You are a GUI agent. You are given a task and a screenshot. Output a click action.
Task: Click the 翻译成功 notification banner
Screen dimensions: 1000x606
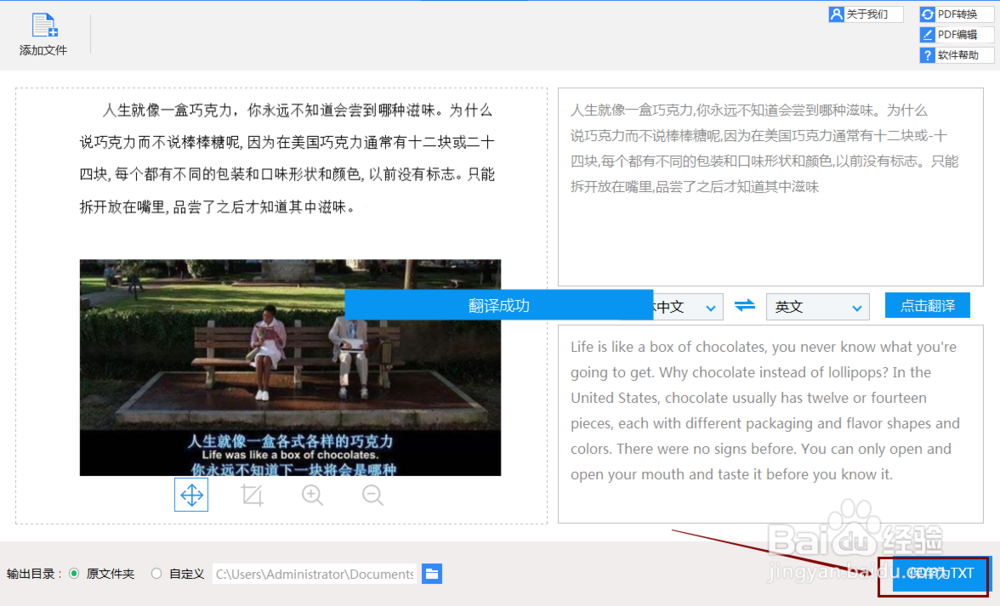499,305
